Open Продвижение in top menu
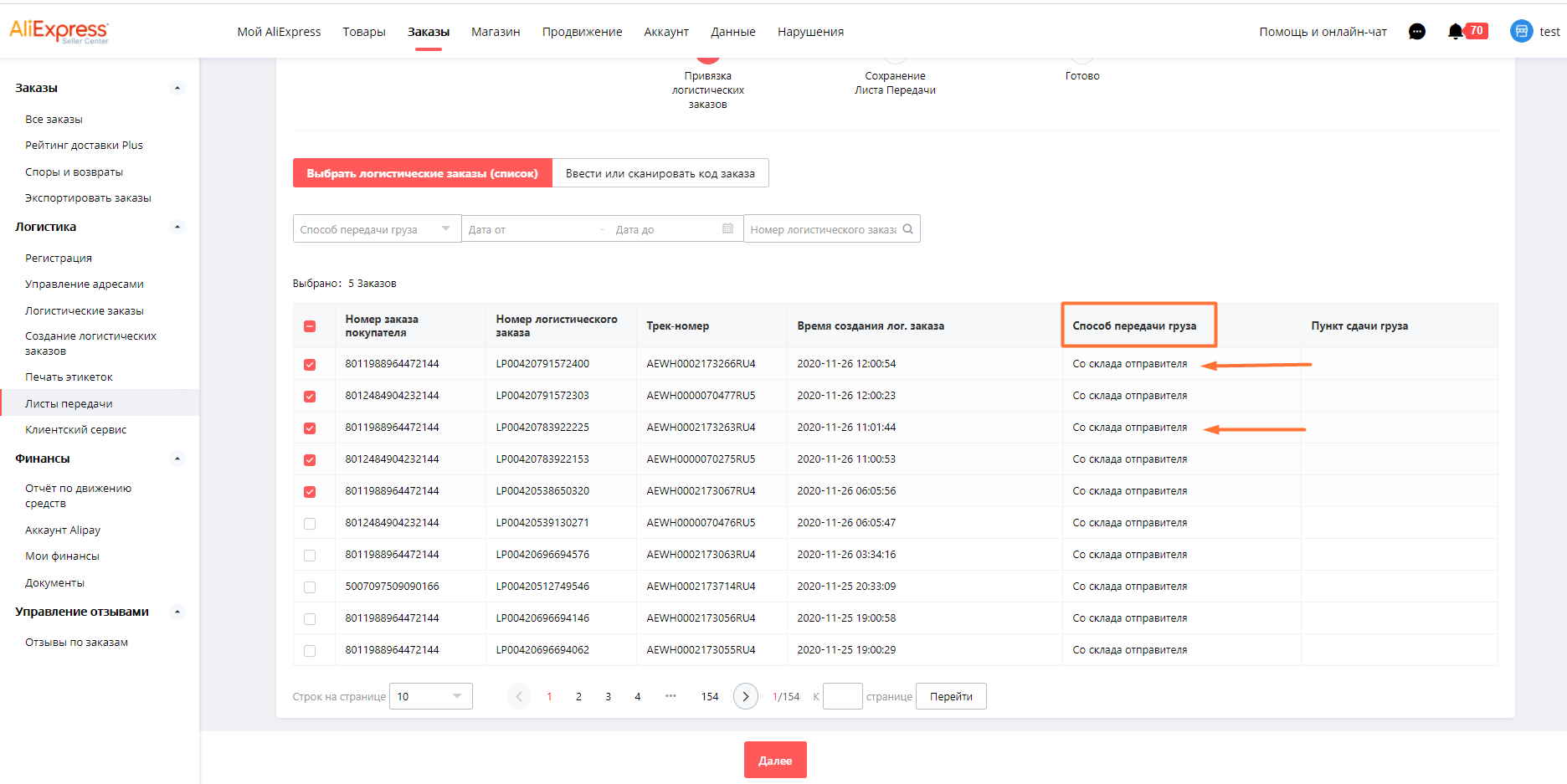1567x784 pixels. tap(582, 32)
